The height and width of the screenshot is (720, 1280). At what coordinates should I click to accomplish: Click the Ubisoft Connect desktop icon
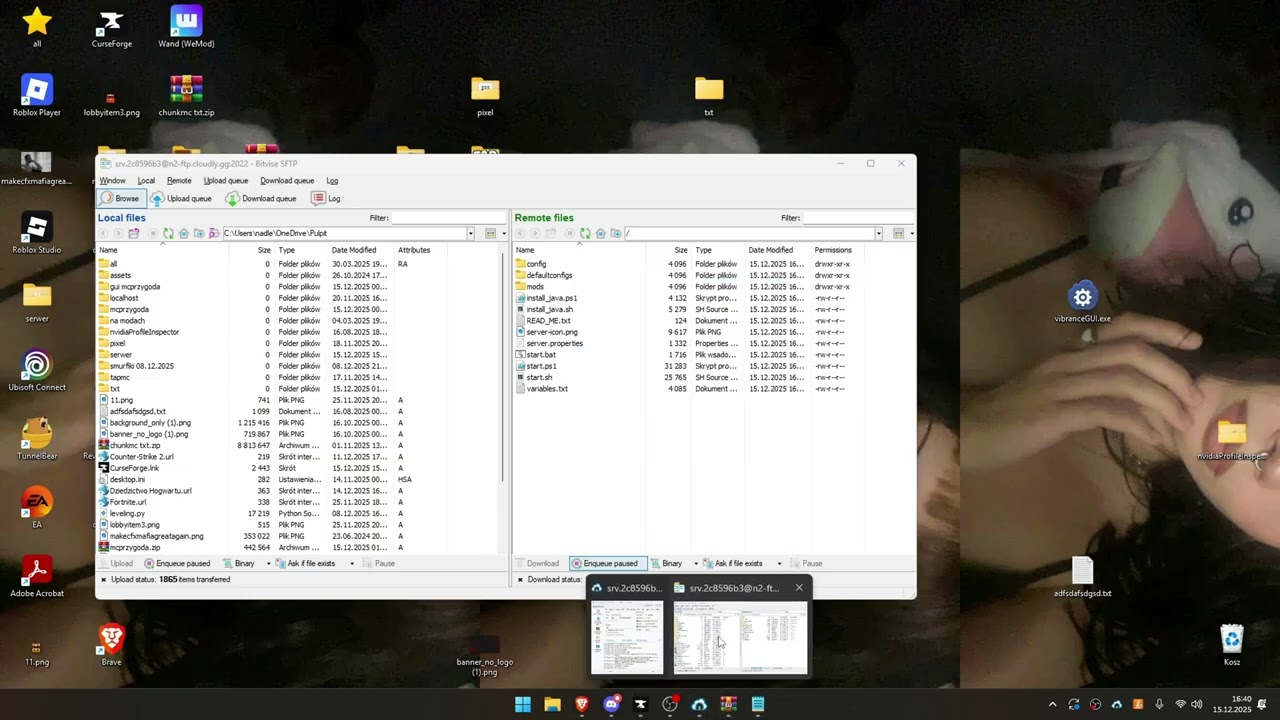(x=37, y=371)
